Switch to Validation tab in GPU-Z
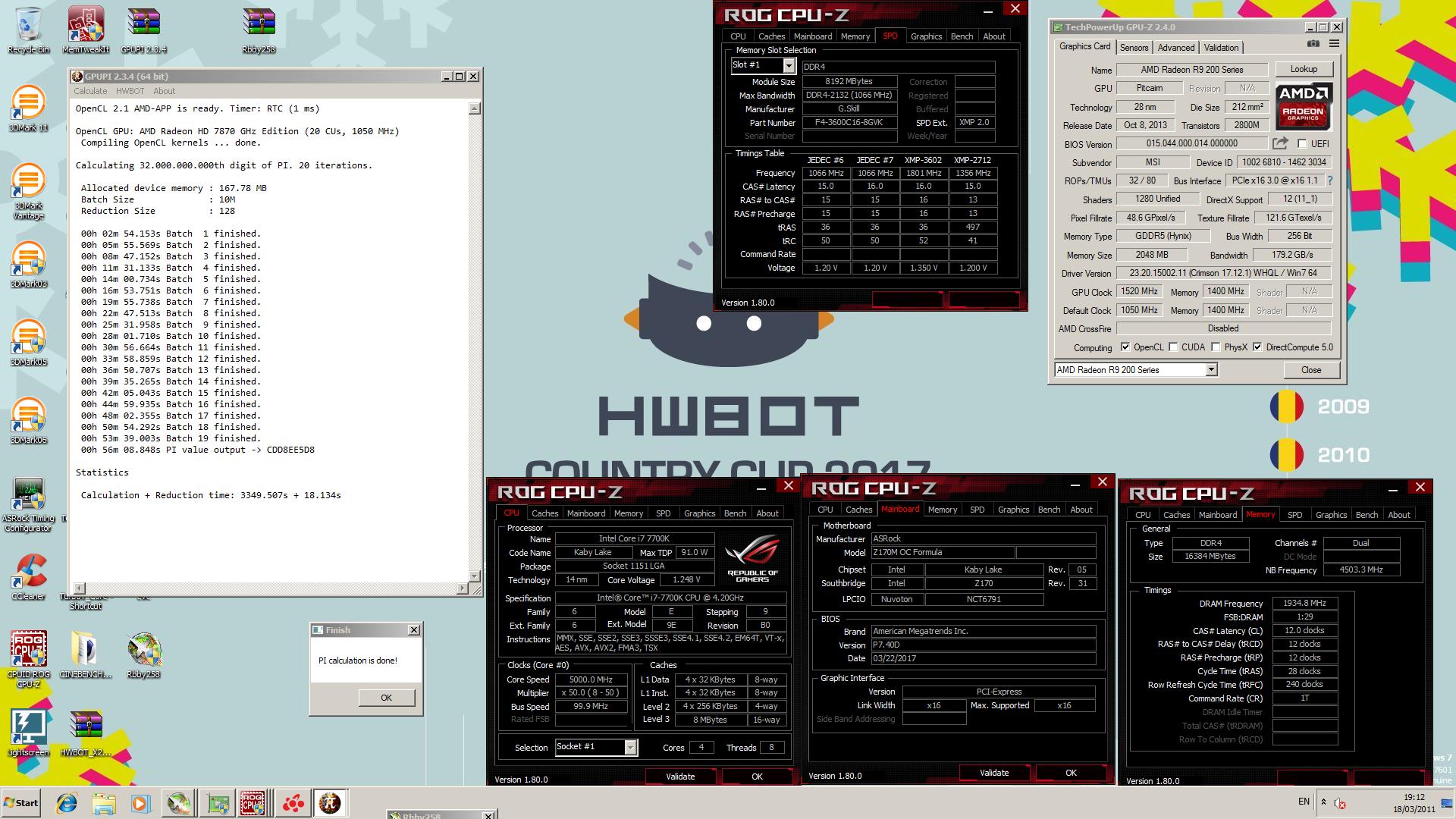Image resolution: width=1456 pixels, height=819 pixels. pyautogui.click(x=1221, y=47)
